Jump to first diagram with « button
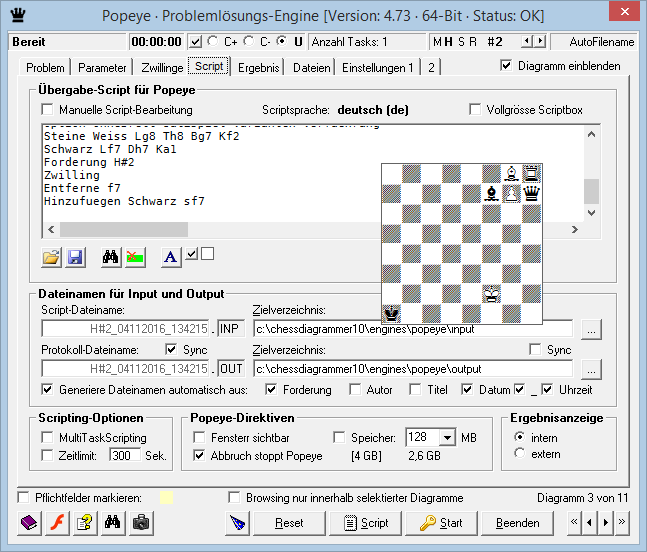Screen dimensions: 647x552 574,522
